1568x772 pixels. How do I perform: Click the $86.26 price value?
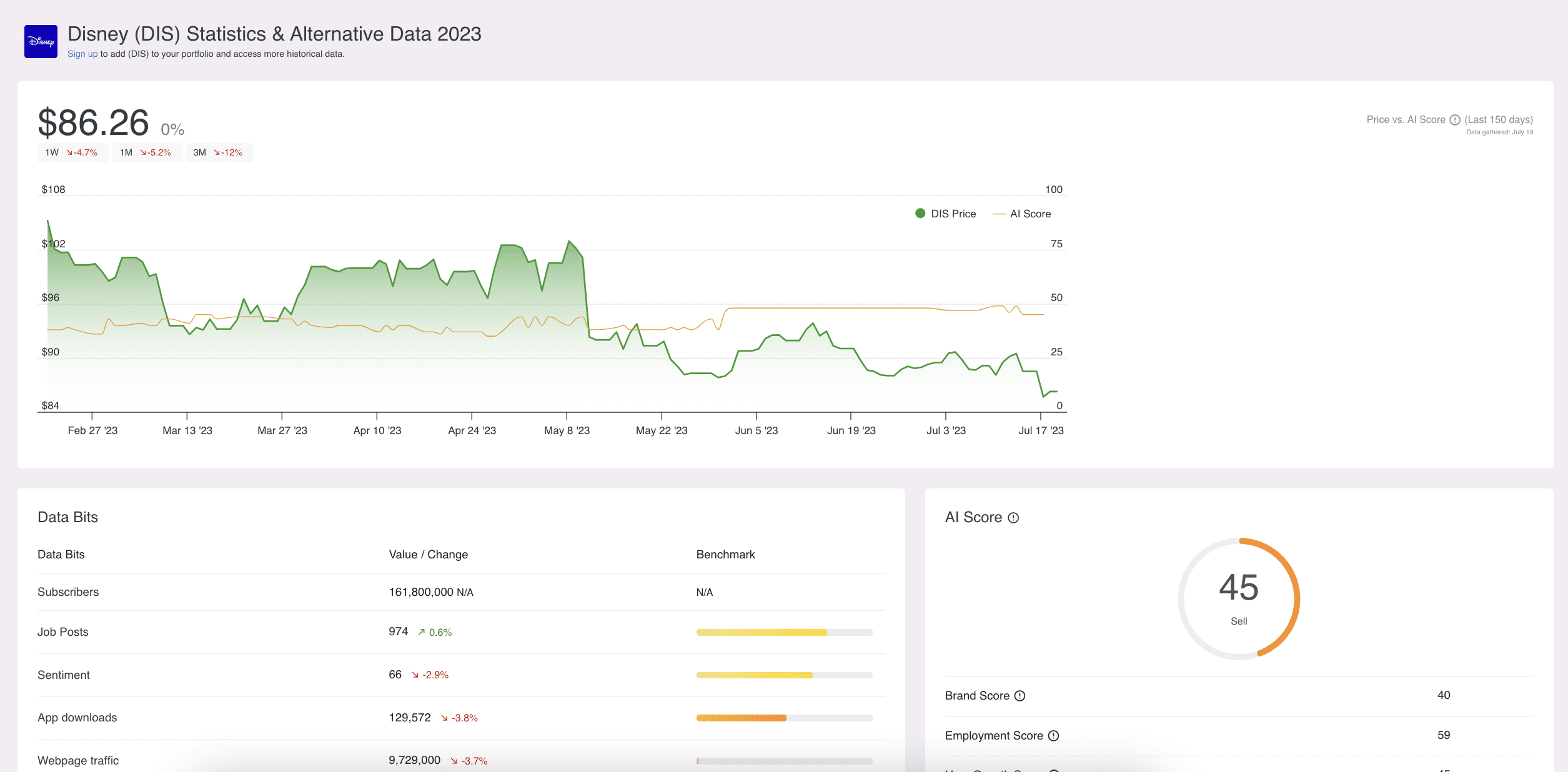pos(93,122)
